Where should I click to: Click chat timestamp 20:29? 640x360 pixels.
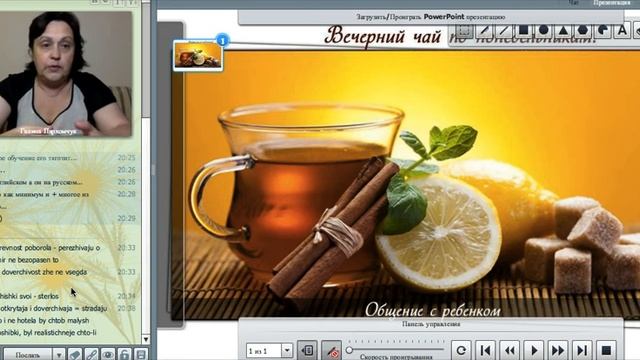[x=126, y=219]
